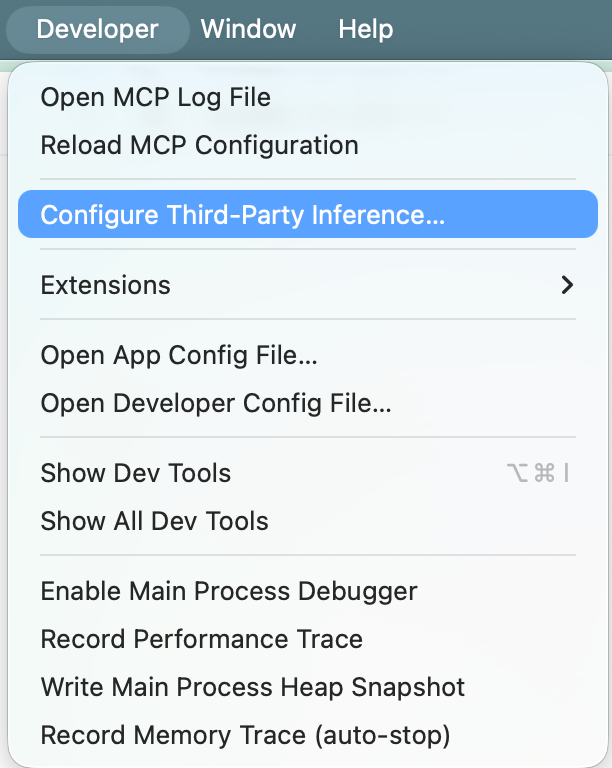Select the Extensions menu row
This screenshot has height=768, width=612.
click(300, 285)
